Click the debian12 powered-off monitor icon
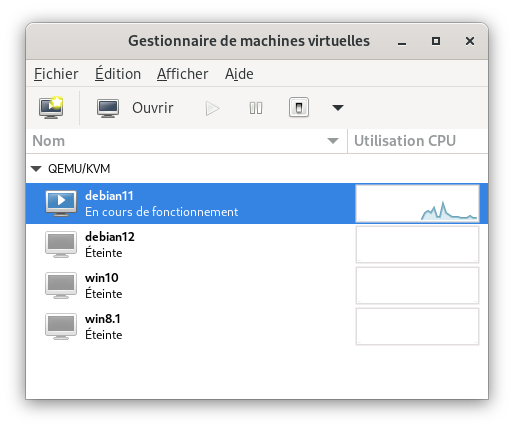 point(61,244)
